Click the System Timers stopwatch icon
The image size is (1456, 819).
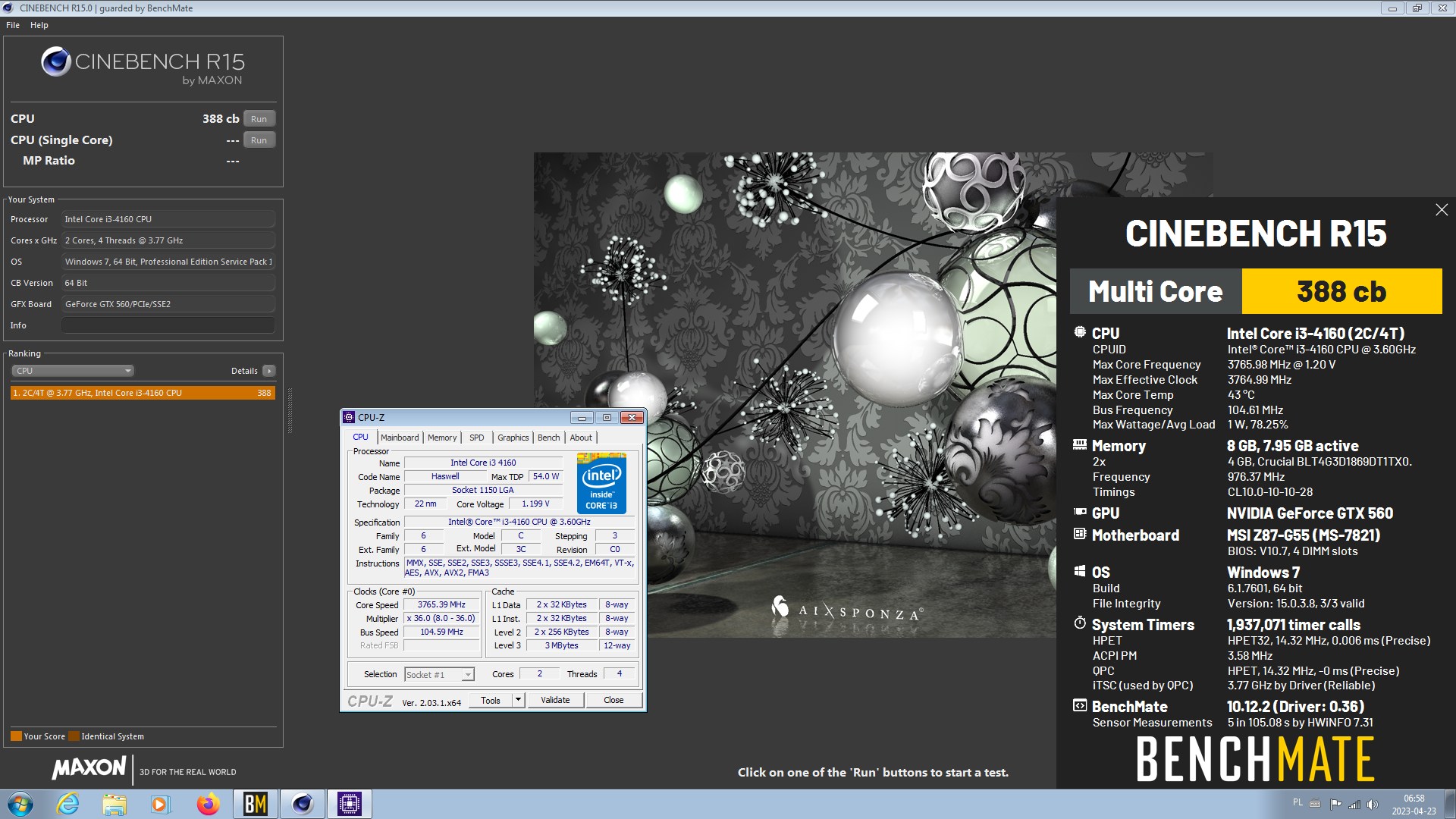point(1080,623)
